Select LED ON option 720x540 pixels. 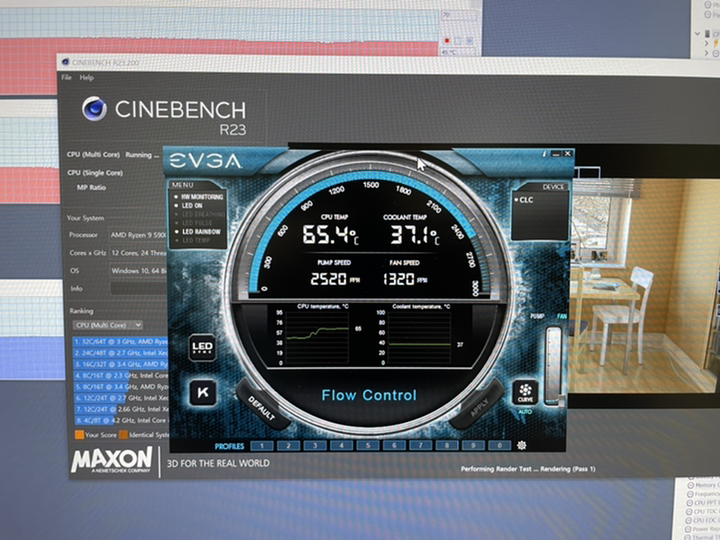[188, 205]
